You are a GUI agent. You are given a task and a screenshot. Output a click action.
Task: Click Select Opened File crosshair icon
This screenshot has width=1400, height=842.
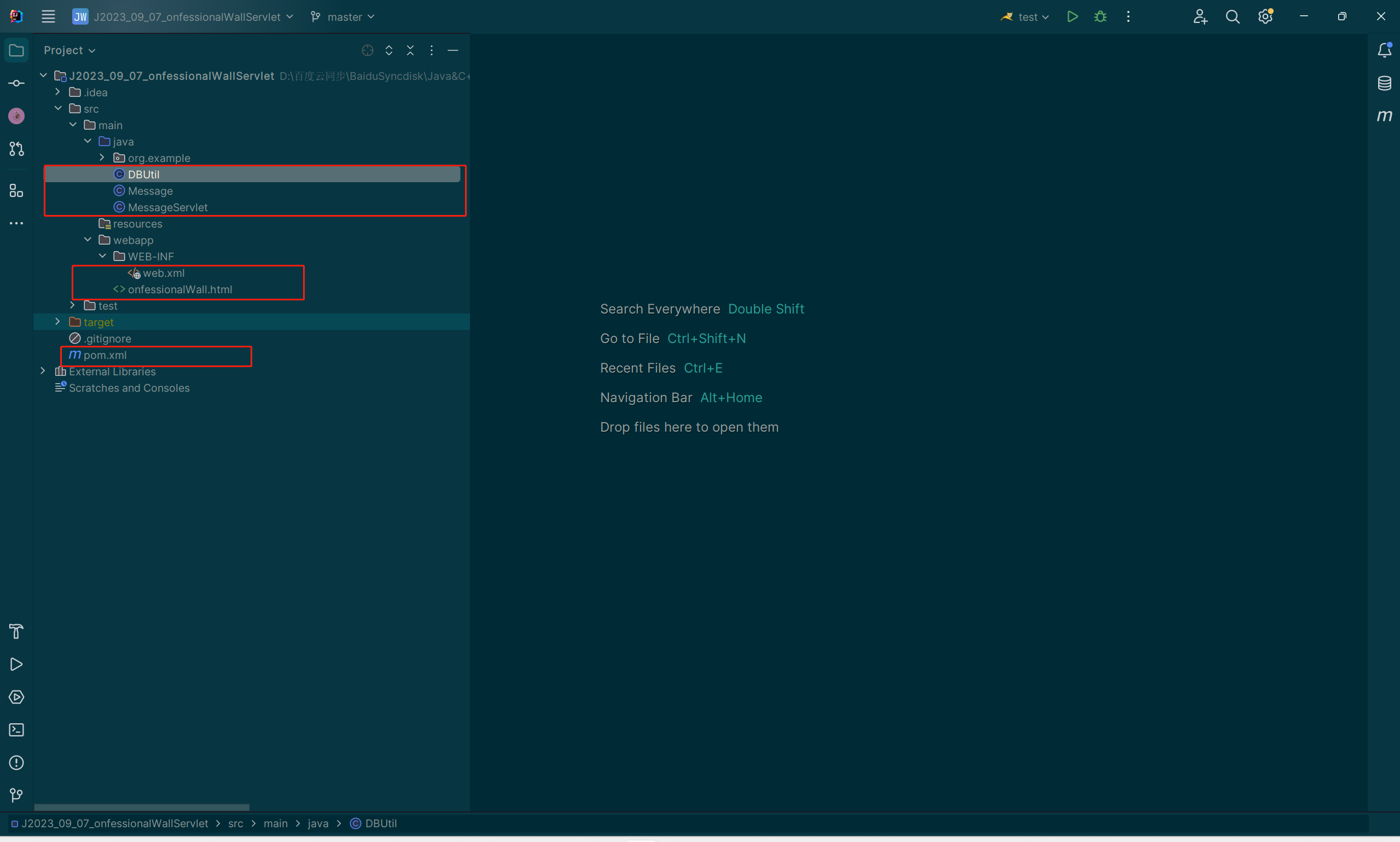[x=368, y=50]
